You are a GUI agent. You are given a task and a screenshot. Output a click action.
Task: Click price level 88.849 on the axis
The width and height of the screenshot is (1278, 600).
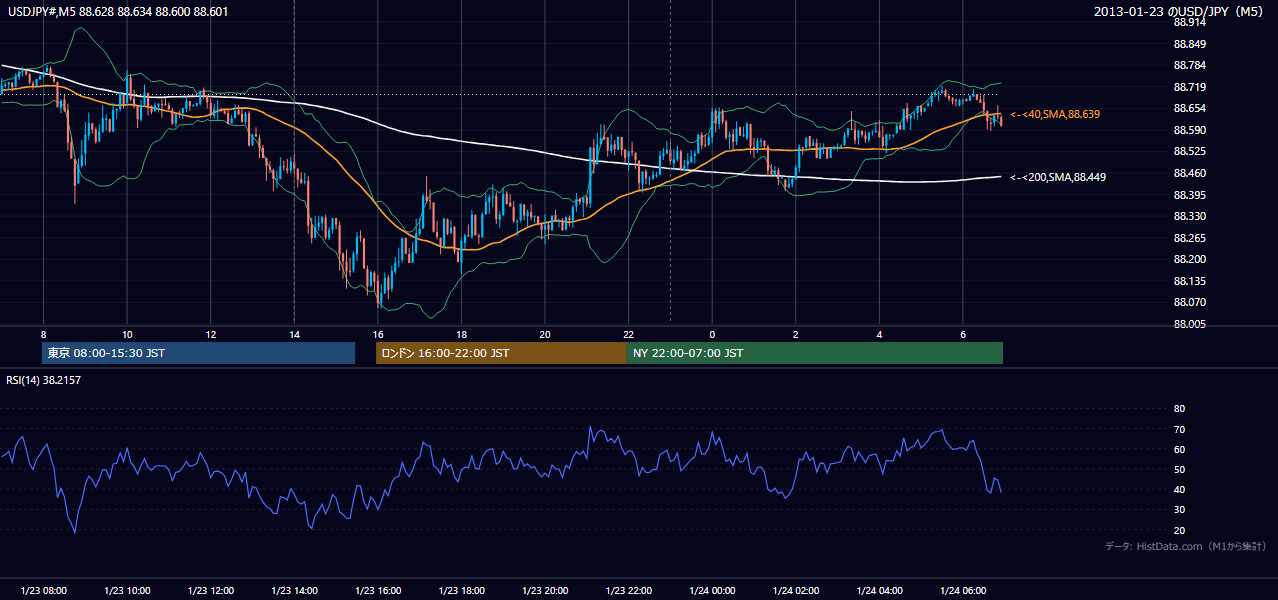tap(1189, 44)
